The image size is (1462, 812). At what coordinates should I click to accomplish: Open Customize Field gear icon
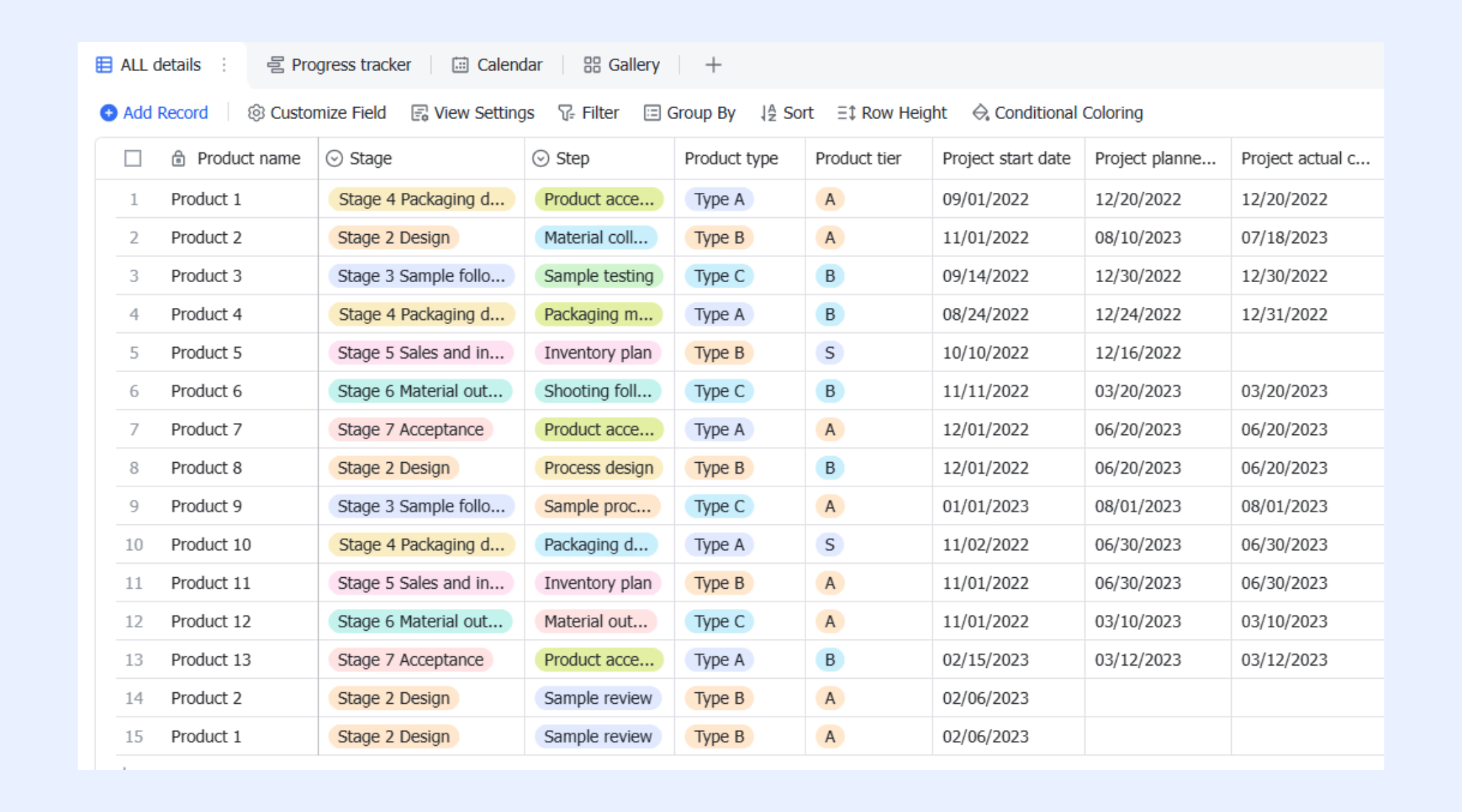(x=256, y=113)
